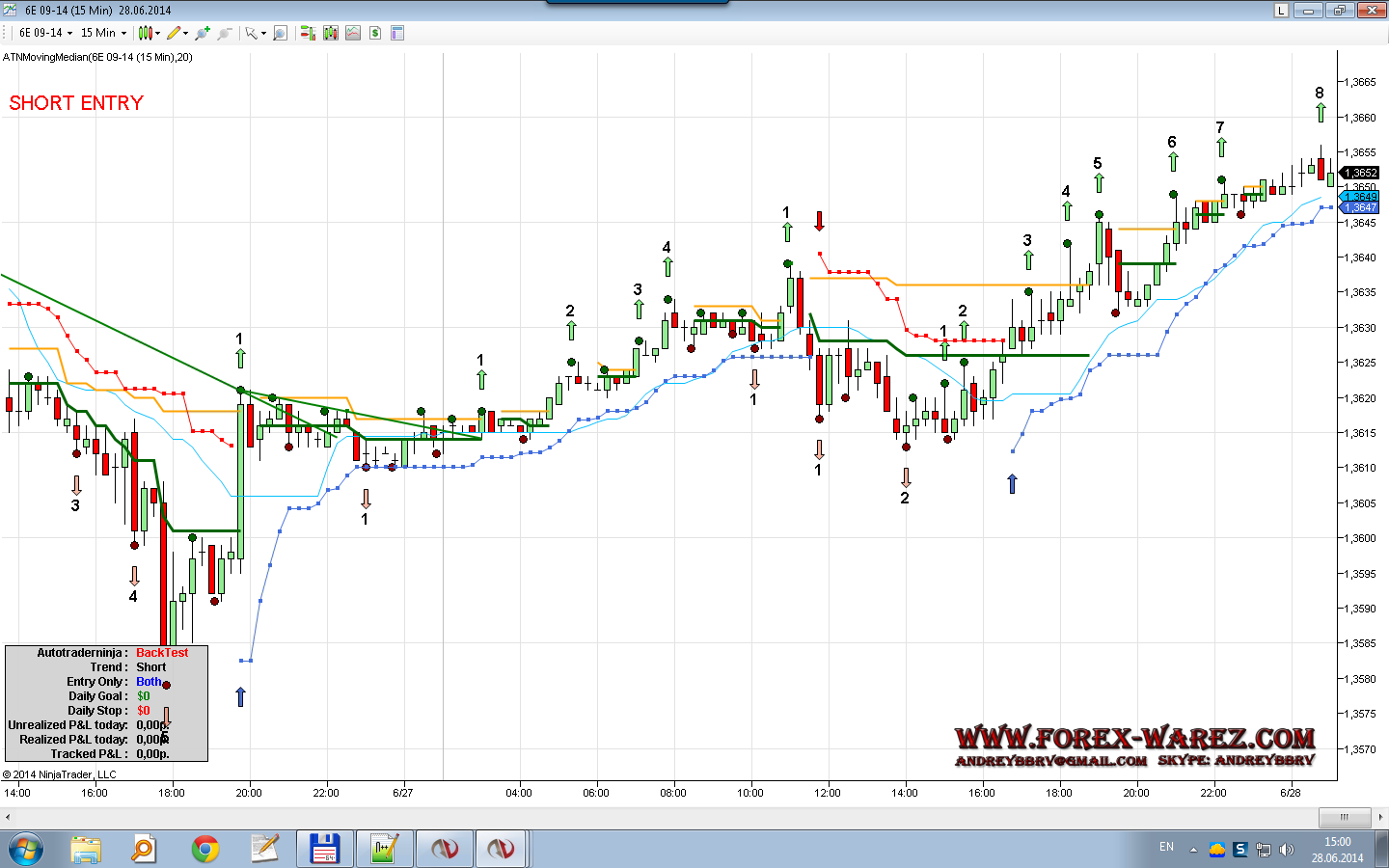Open Google Chrome from the taskbar
This screenshot has width=1389, height=868.
[204, 849]
